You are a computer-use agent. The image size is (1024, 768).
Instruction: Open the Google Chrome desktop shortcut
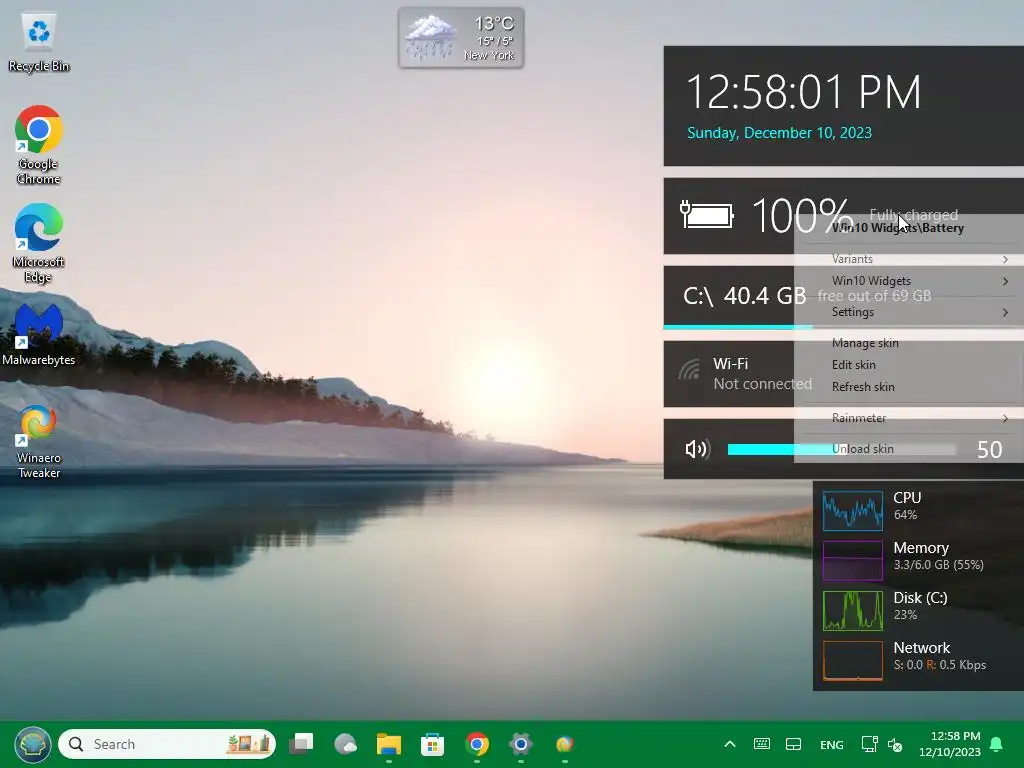tap(39, 145)
